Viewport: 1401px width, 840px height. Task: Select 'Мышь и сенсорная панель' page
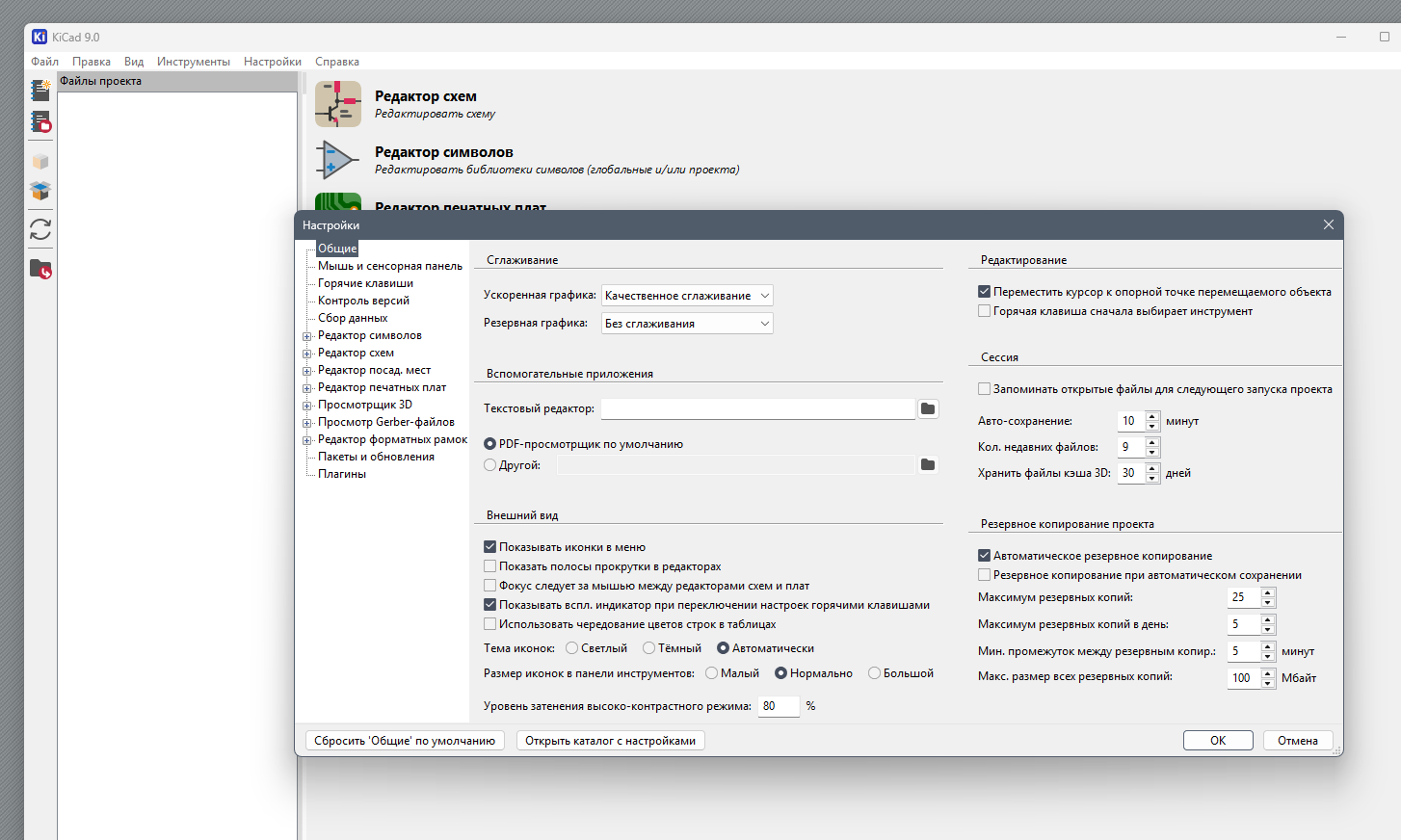pos(390,266)
